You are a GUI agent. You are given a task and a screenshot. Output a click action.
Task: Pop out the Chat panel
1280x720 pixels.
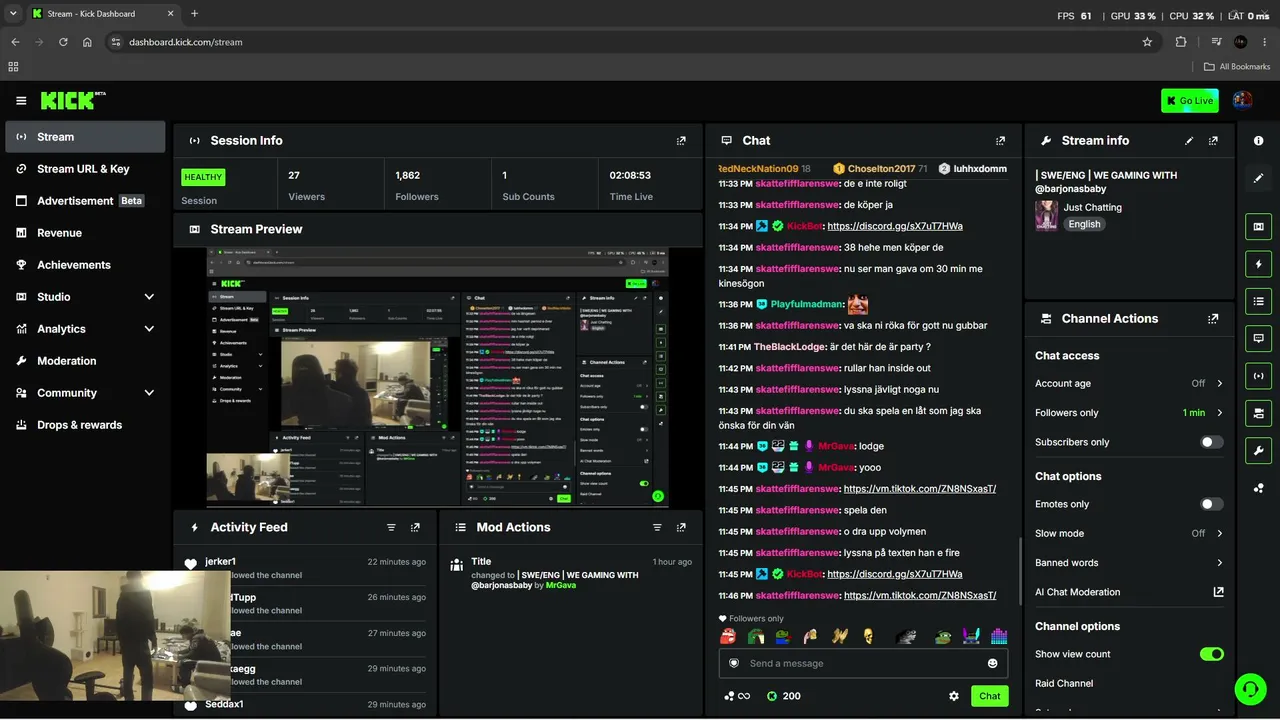point(1000,141)
